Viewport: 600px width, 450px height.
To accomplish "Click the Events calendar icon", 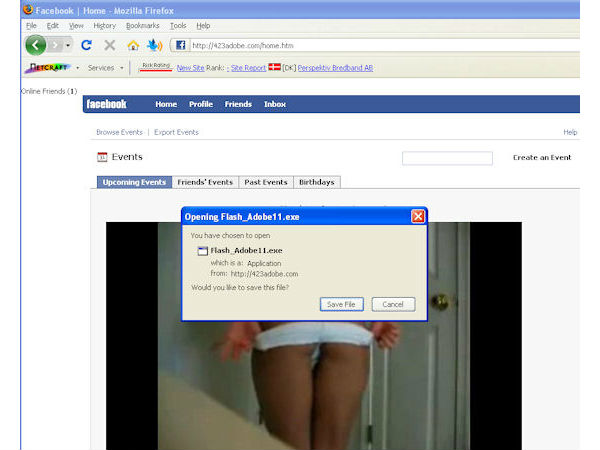I will click(x=102, y=157).
